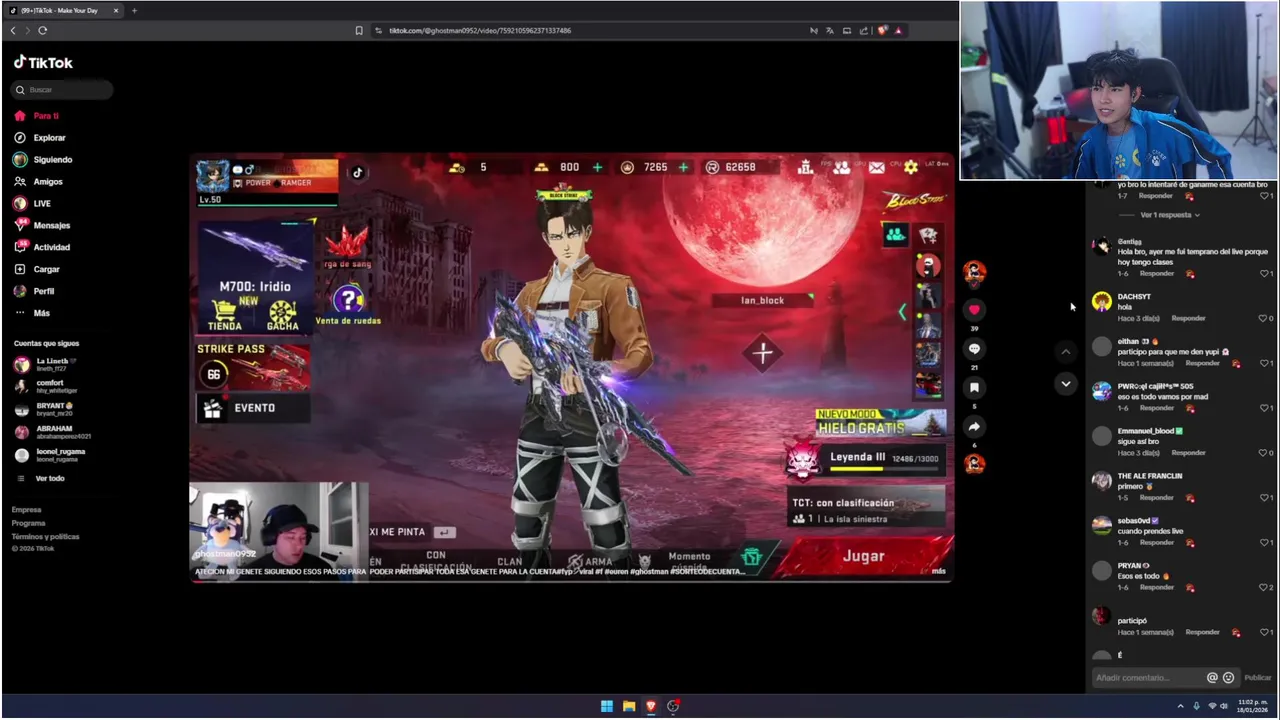The image size is (1280, 720).
Task: Open the Actividad notifications
Action: (x=51, y=248)
